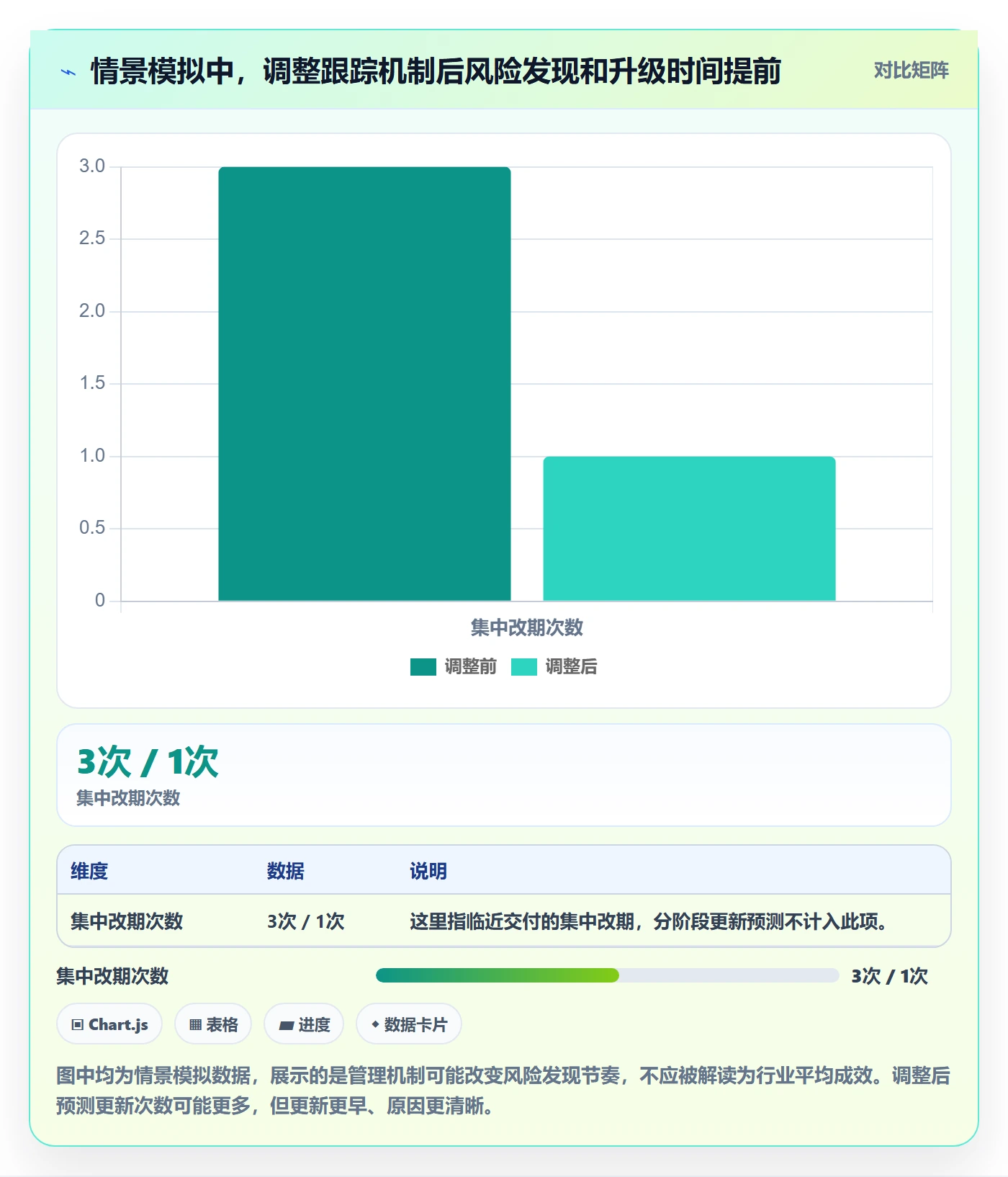Screen dimensions: 1008x1177
Task: Toggle the 调整前 legend color swatch
Action: tap(423, 667)
